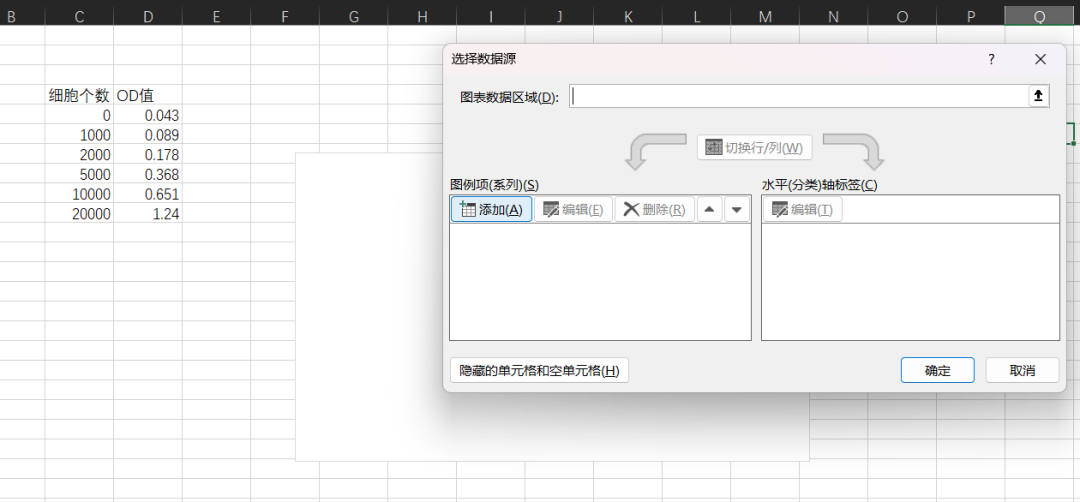Move series up with the up arrow
This screenshot has height=502, width=1080.
709,209
